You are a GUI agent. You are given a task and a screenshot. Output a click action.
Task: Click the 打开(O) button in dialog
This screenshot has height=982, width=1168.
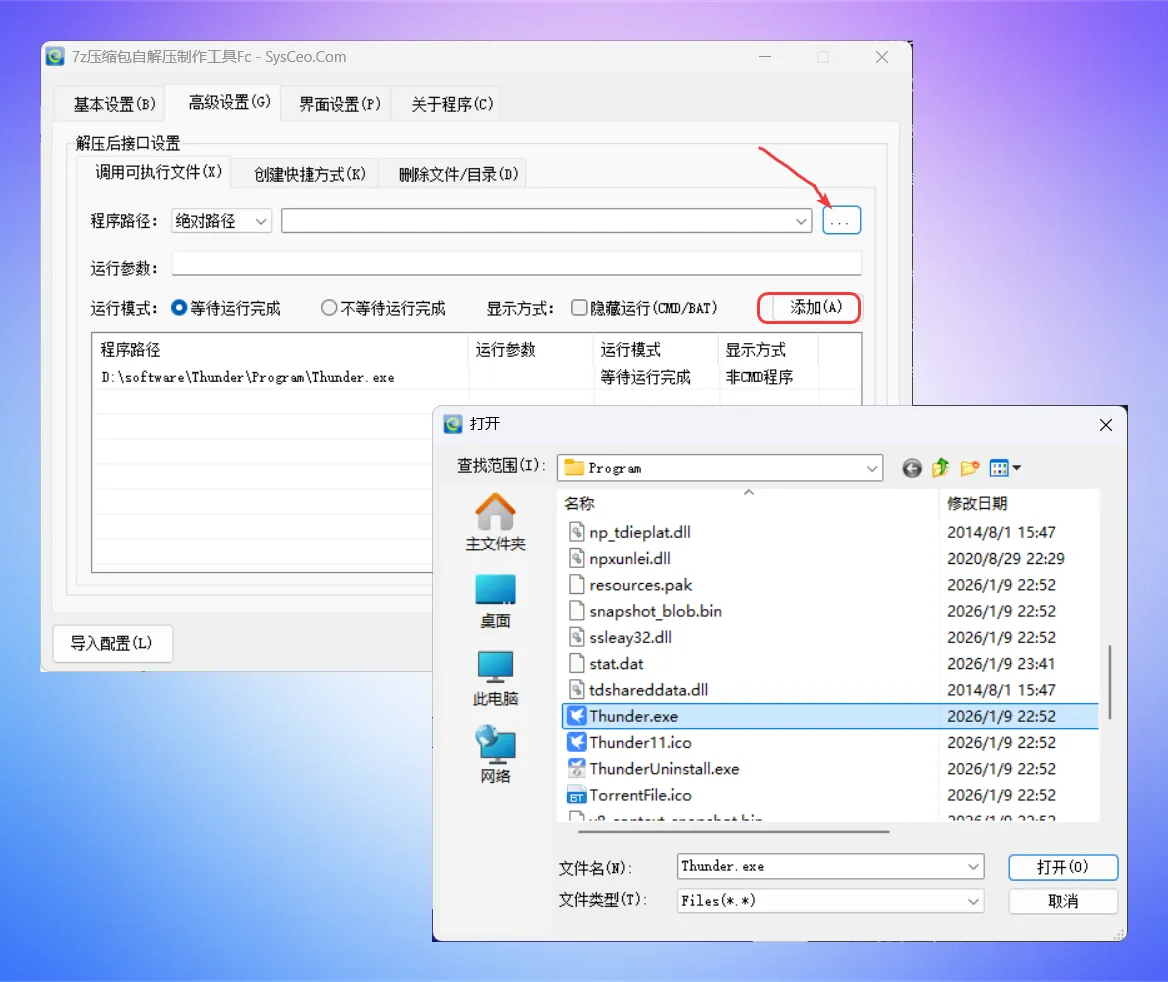[1062, 867]
